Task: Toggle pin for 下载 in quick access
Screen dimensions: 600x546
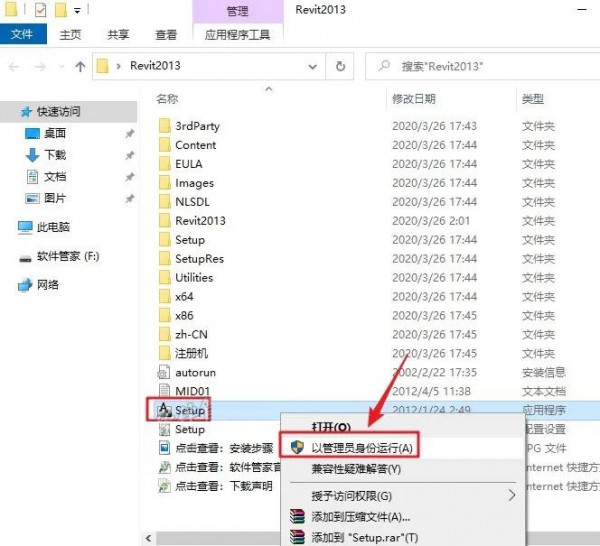Action: 130,155
